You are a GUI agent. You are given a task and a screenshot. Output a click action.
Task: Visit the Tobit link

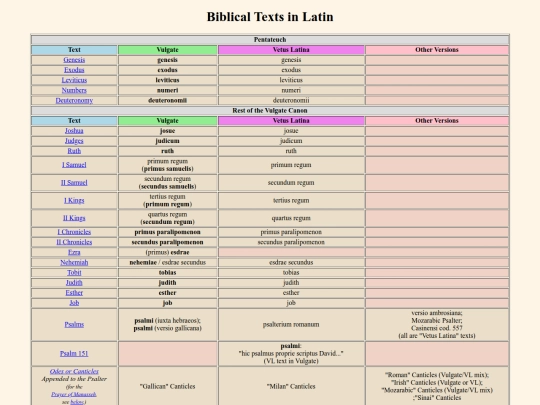point(74,273)
